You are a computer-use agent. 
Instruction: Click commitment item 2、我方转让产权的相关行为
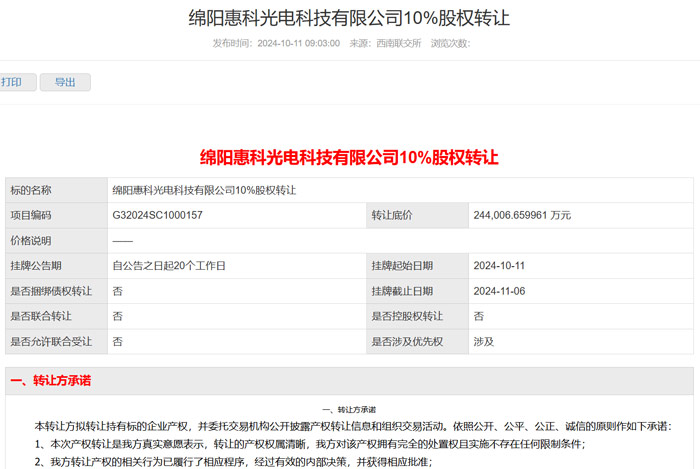pos(233,462)
